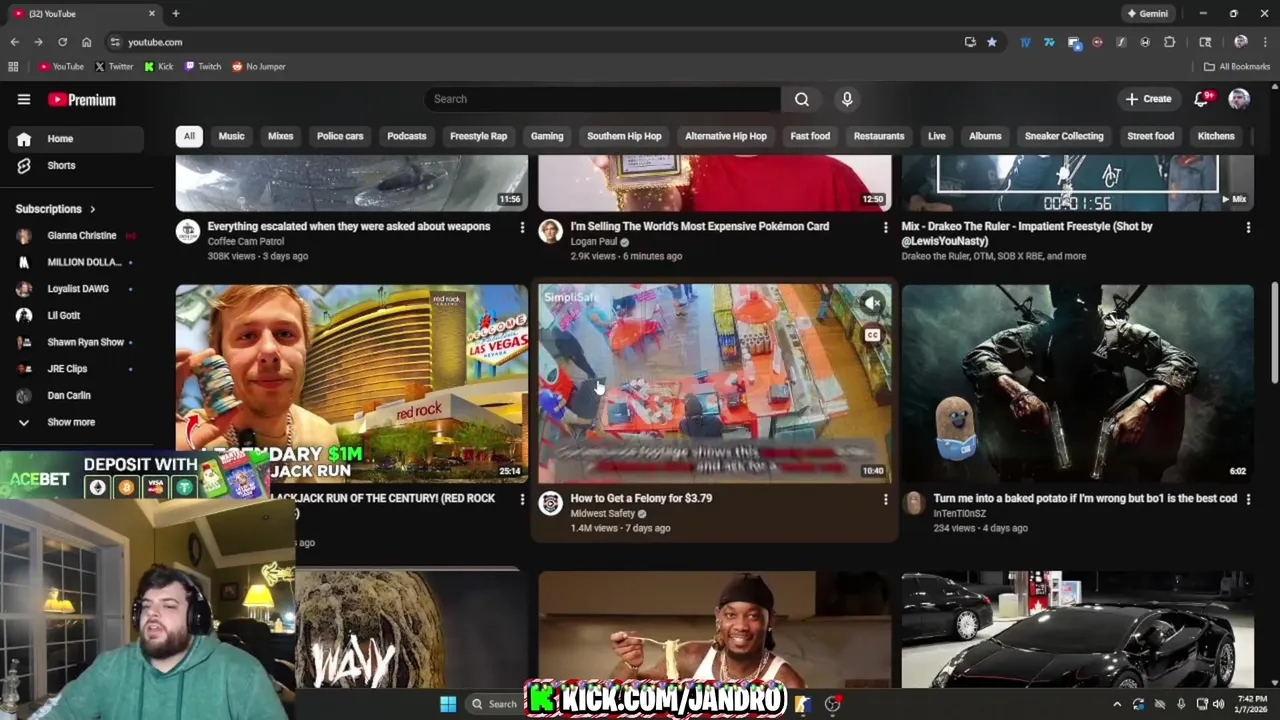Reload the YouTube page

62,42
